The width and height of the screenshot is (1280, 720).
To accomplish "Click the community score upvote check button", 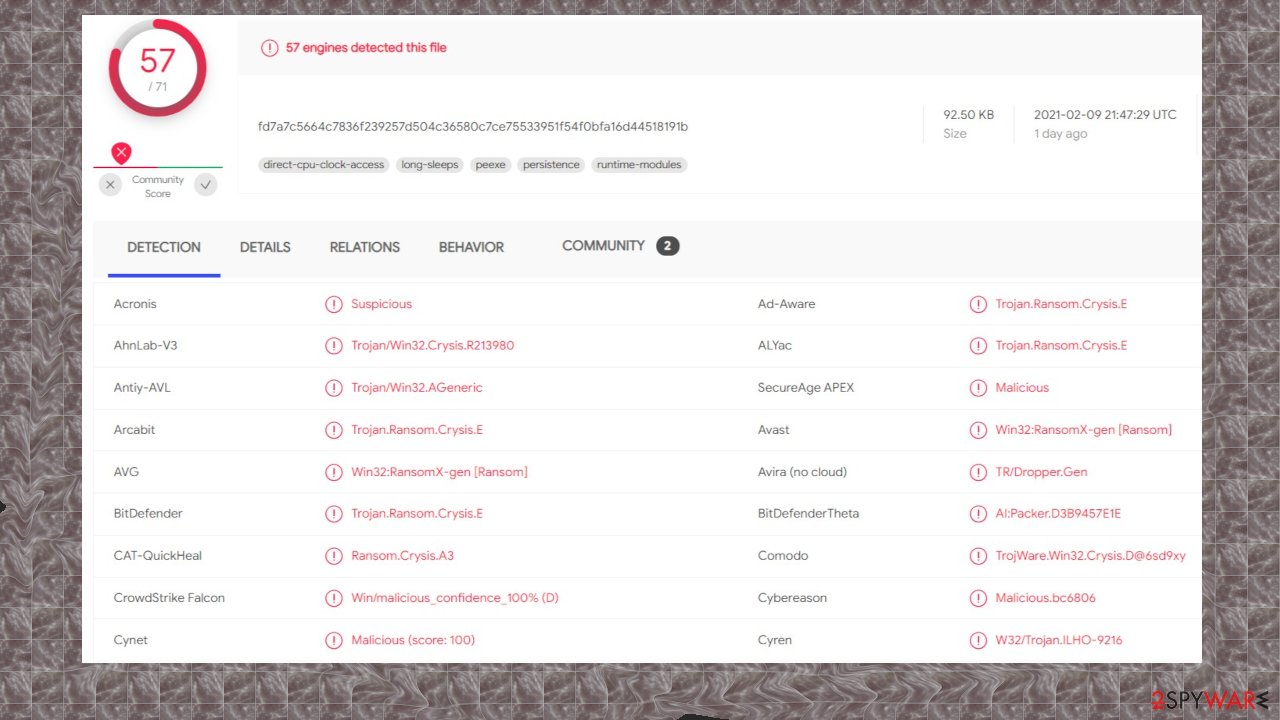I will point(206,185).
